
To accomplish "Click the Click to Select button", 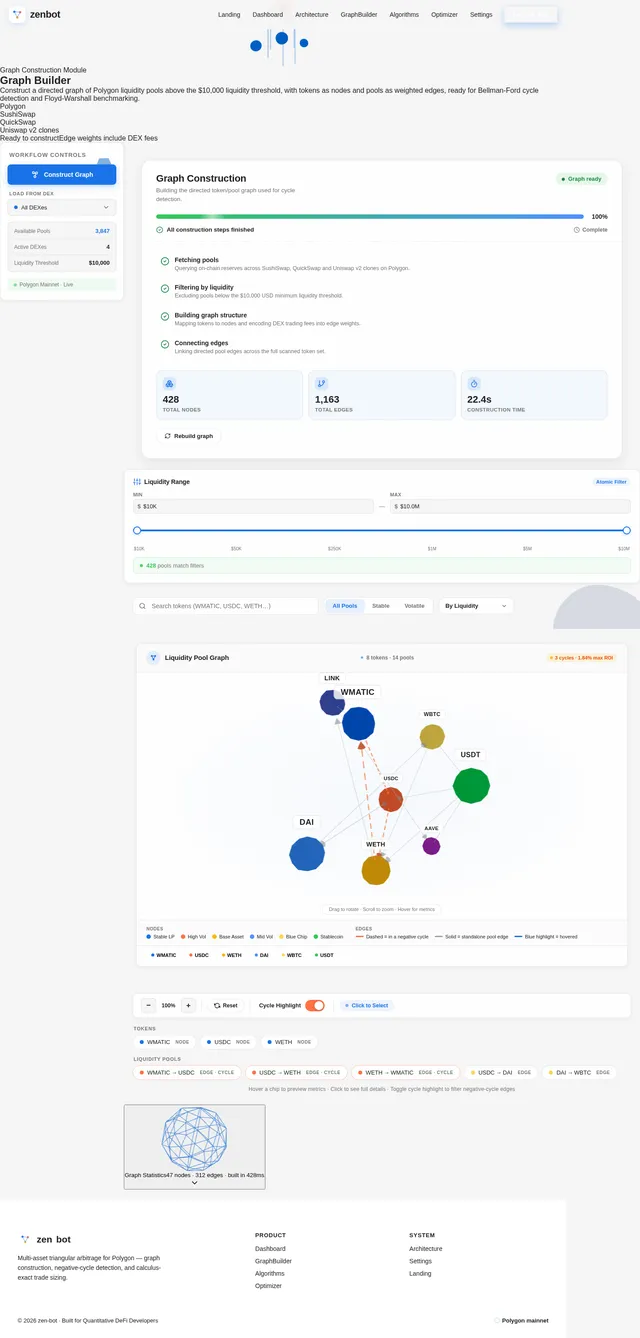I will [367, 1005].
